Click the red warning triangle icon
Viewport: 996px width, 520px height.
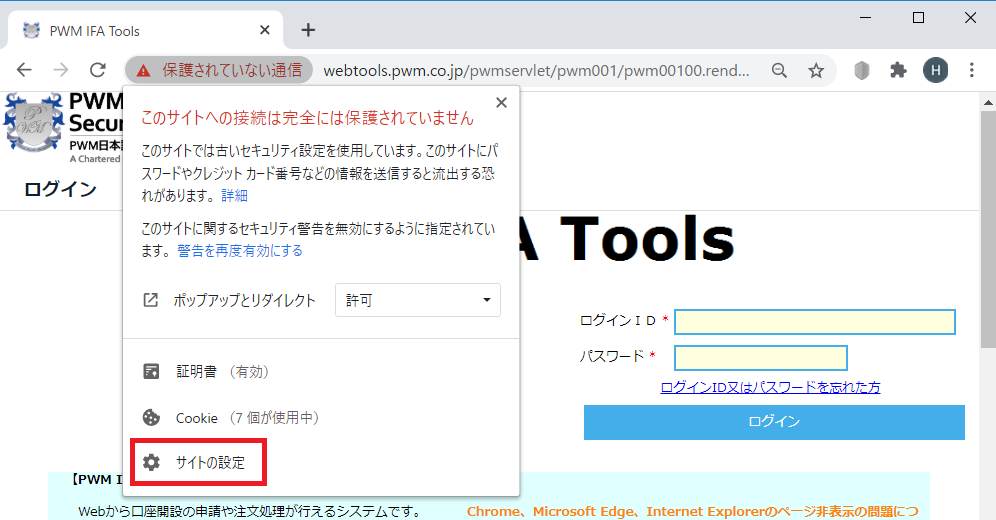tap(144, 70)
